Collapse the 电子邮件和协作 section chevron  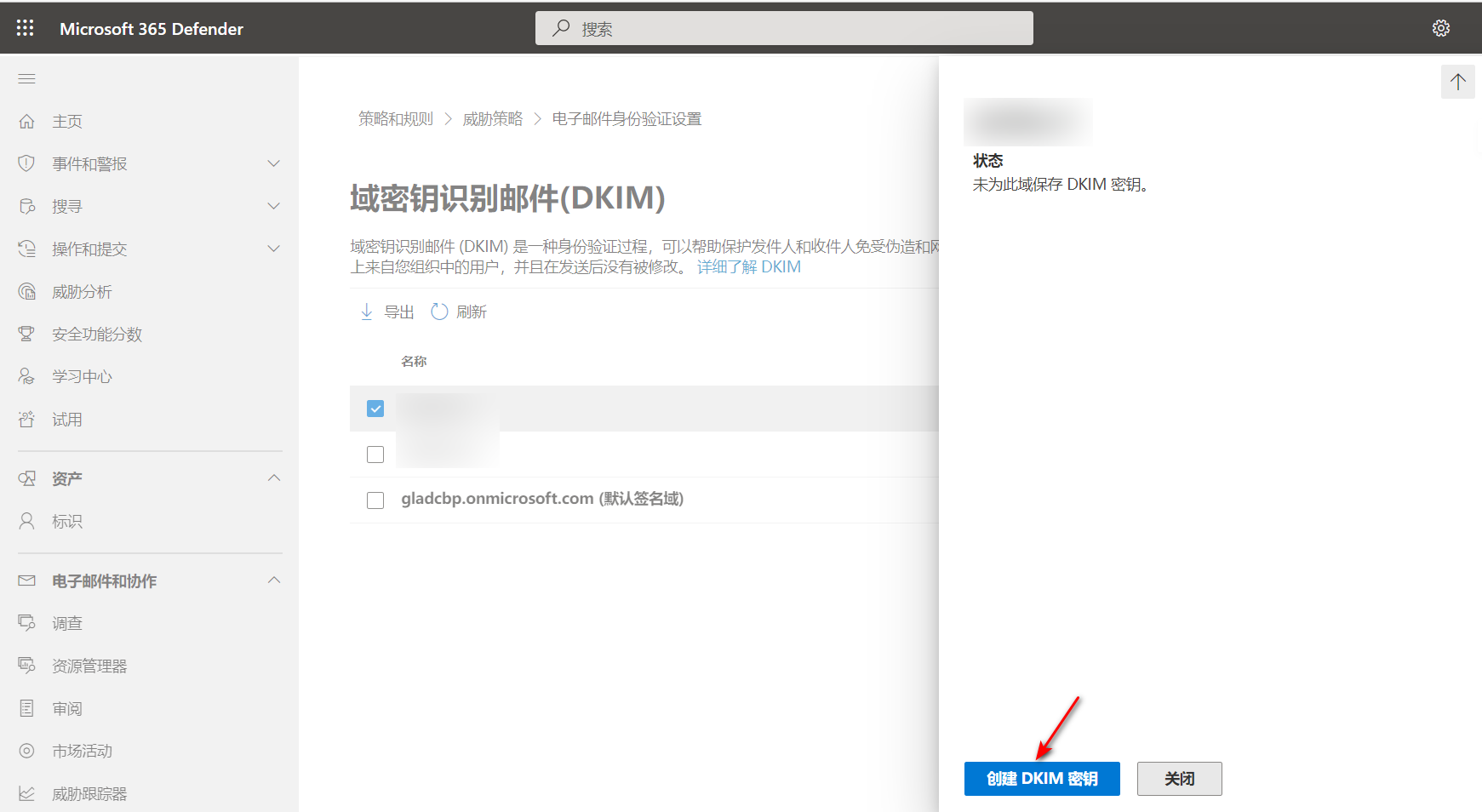click(x=274, y=580)
